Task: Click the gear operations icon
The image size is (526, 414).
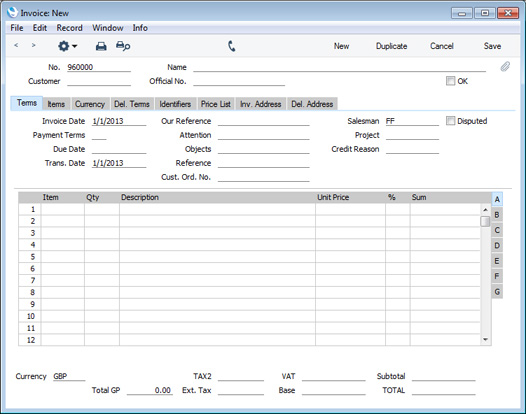Action: pos(63,46)
